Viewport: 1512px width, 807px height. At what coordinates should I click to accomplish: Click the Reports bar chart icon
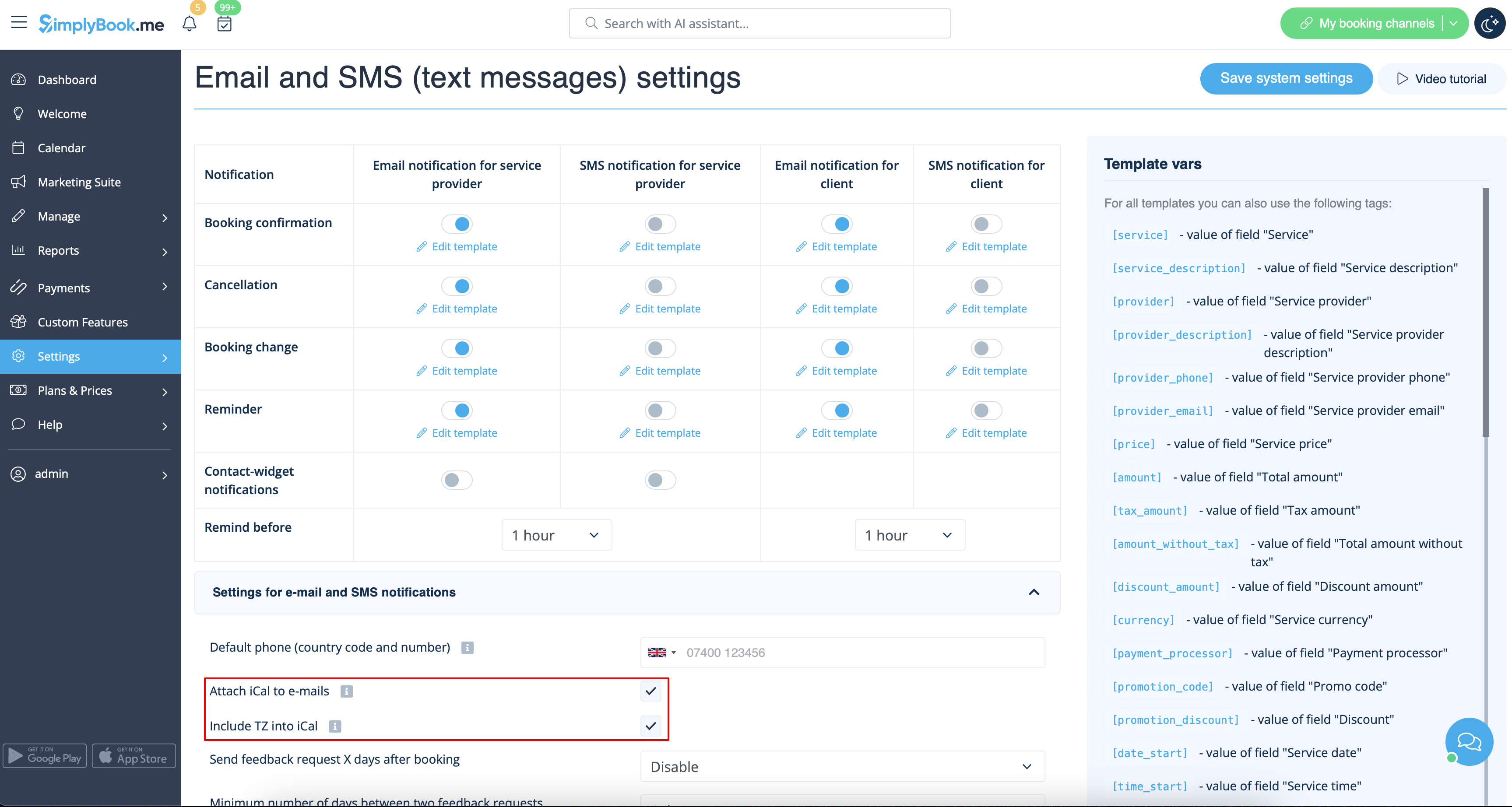point(18,250)
